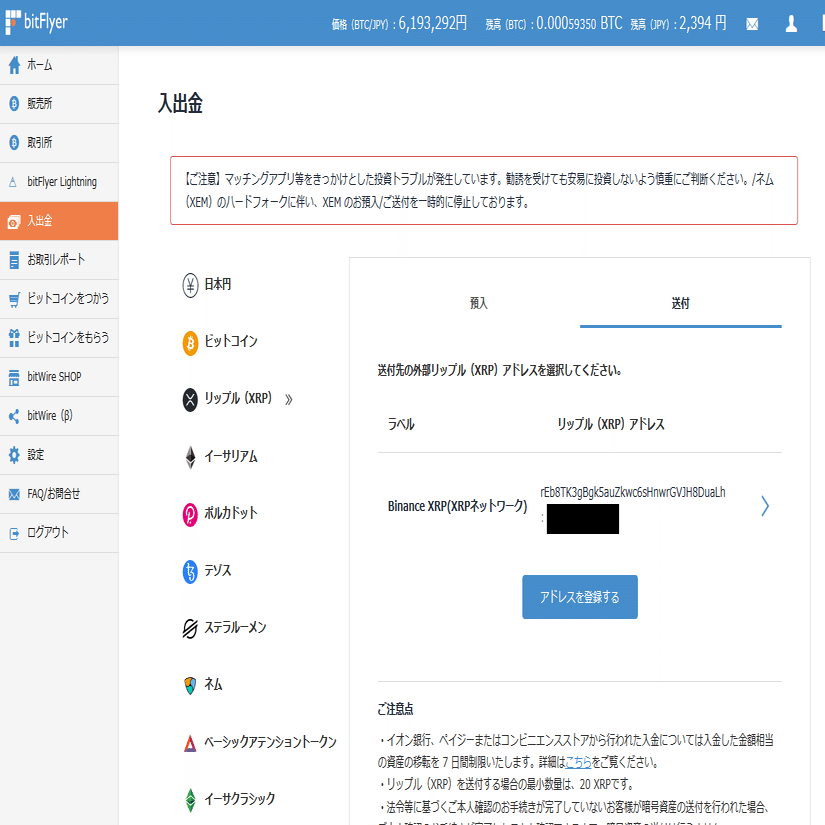Choose ステラルーメン in the currency list
825x825 pixels.
[x=235, y=628]
